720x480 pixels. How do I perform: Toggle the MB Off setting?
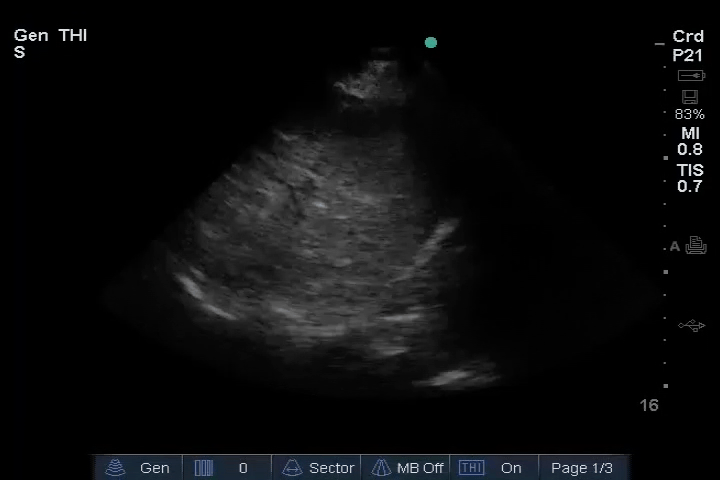tap(420, 468)
